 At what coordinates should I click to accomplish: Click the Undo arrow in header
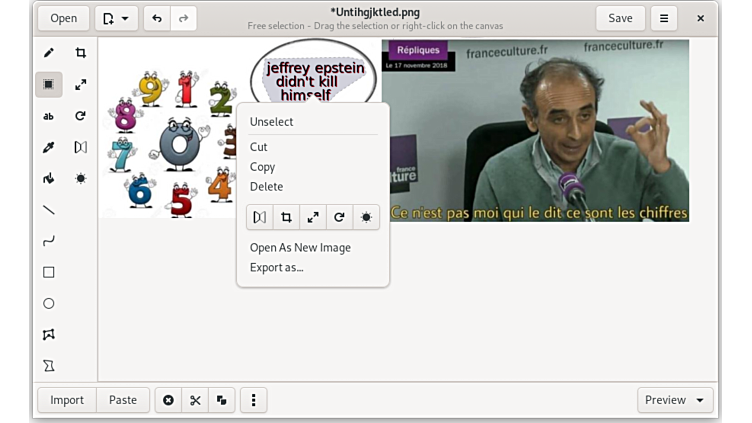[x=157, y=18]
